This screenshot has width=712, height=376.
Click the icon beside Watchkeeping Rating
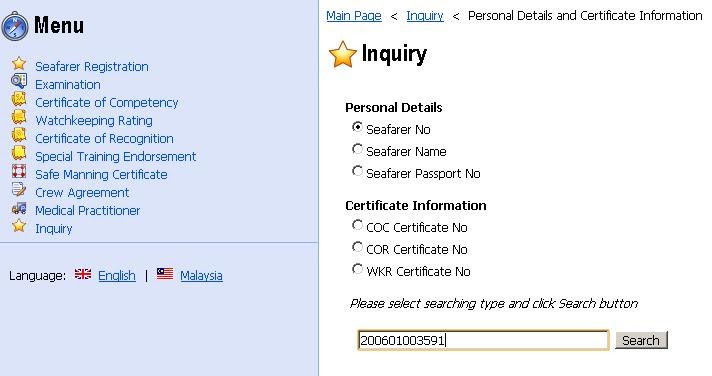coord(19,117)
